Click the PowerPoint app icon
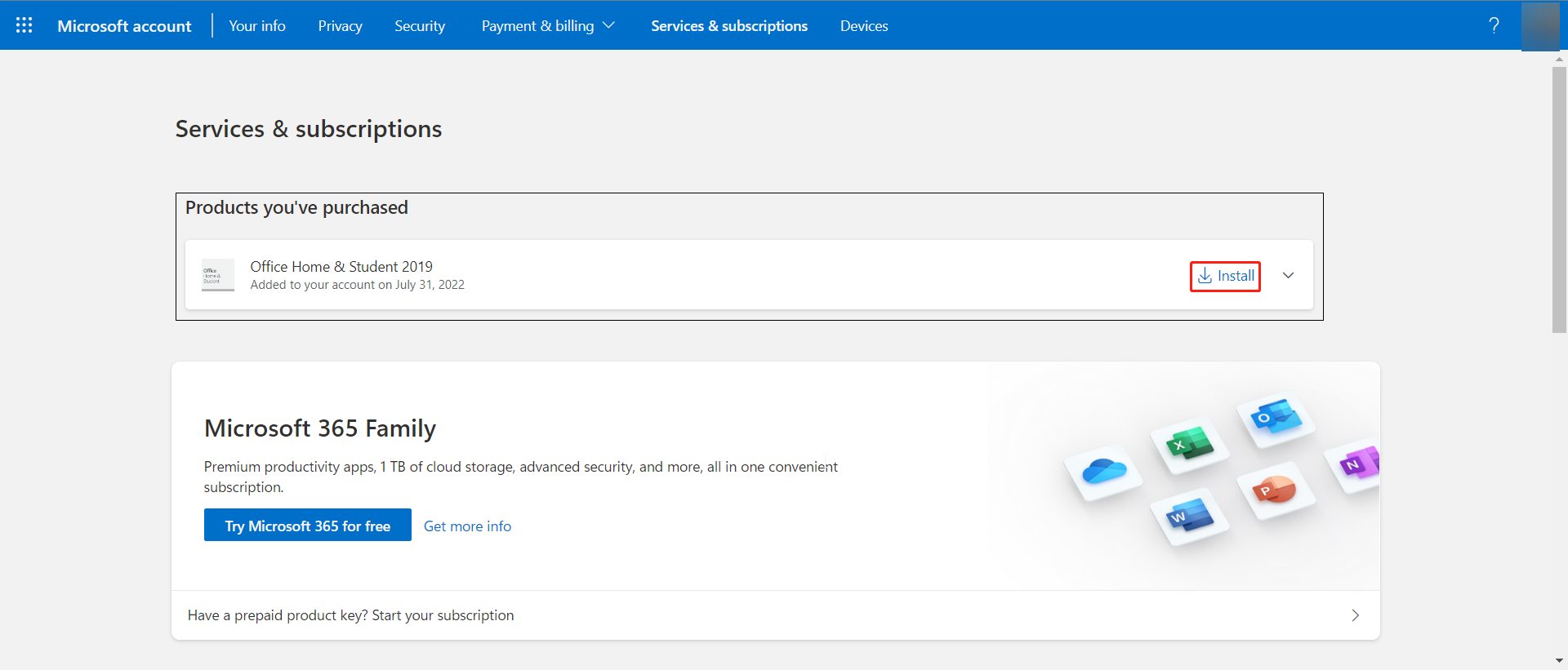Image resolution: width=1568 pixels, height=670 pixels. (1276, 490)
